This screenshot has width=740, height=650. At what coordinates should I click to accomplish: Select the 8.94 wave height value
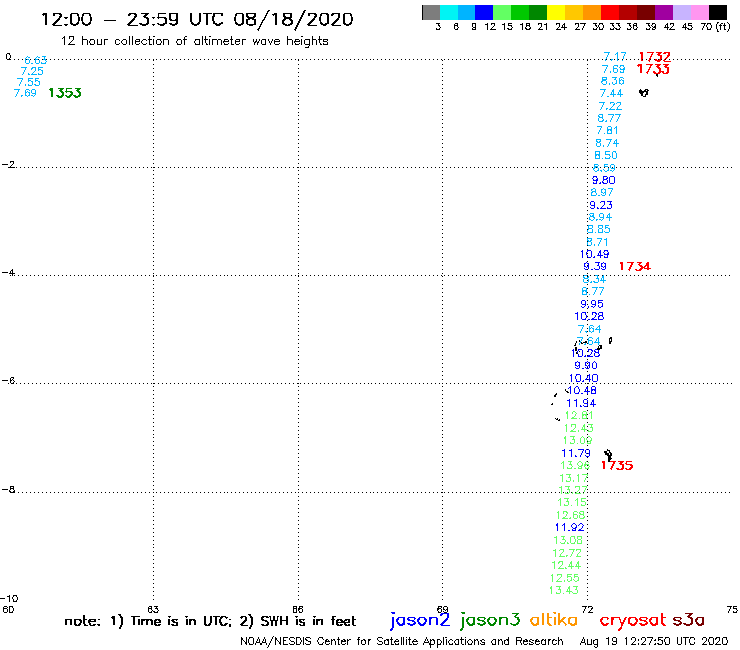tap(600, 217)
